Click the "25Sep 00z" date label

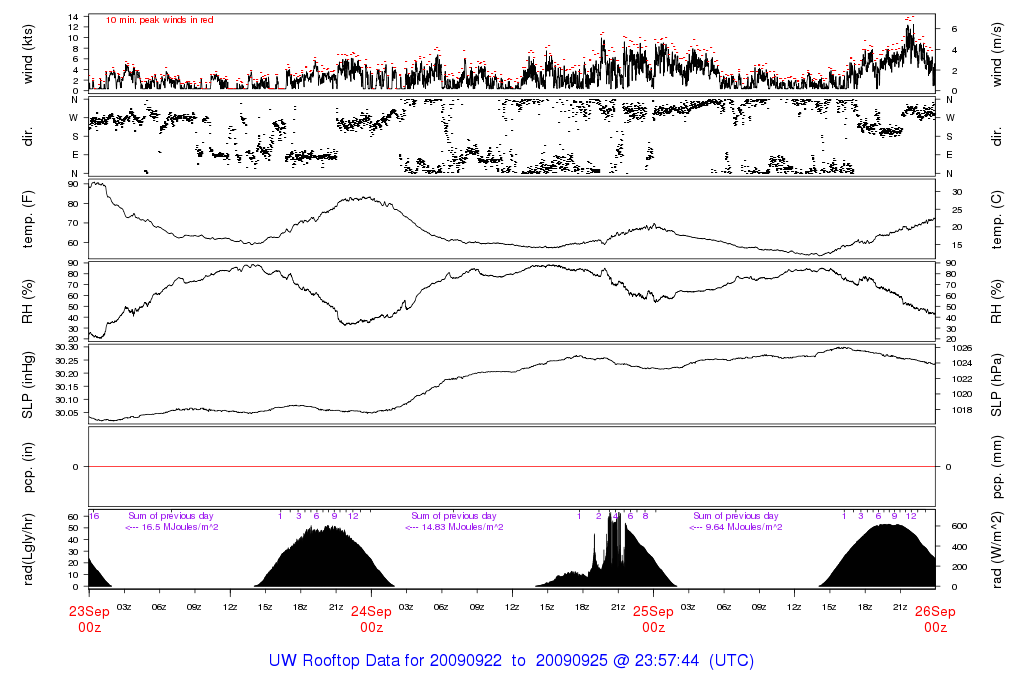click(653, 619)
